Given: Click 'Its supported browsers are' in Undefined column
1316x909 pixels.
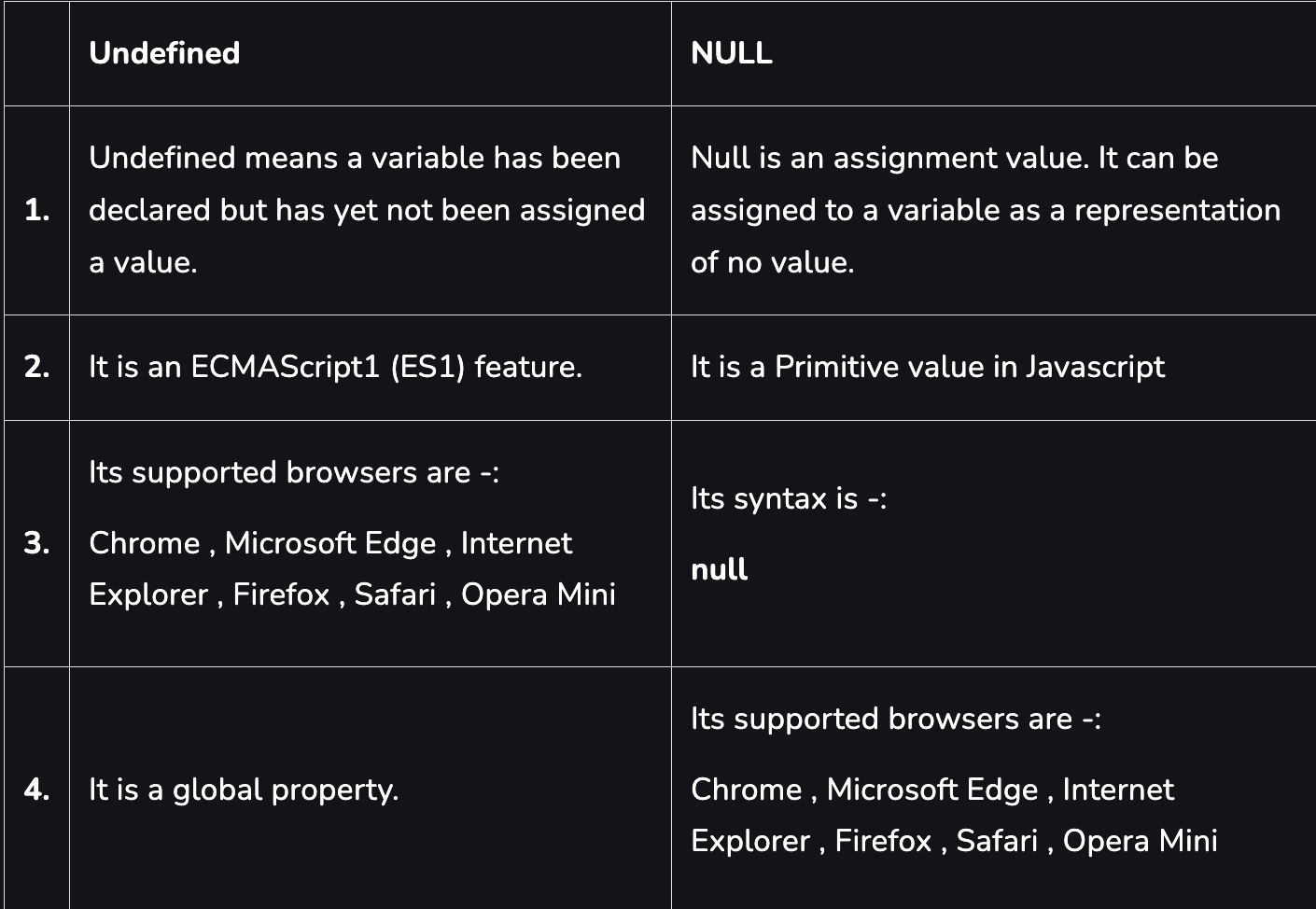Looking at the screenshot, I should click(x=294, y=472).
